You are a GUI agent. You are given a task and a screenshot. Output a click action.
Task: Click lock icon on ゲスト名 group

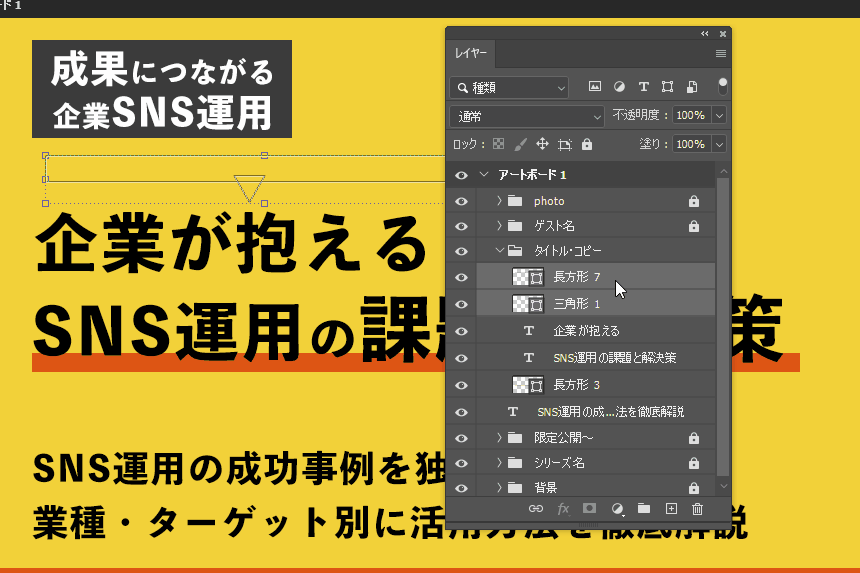pos(694,226)
